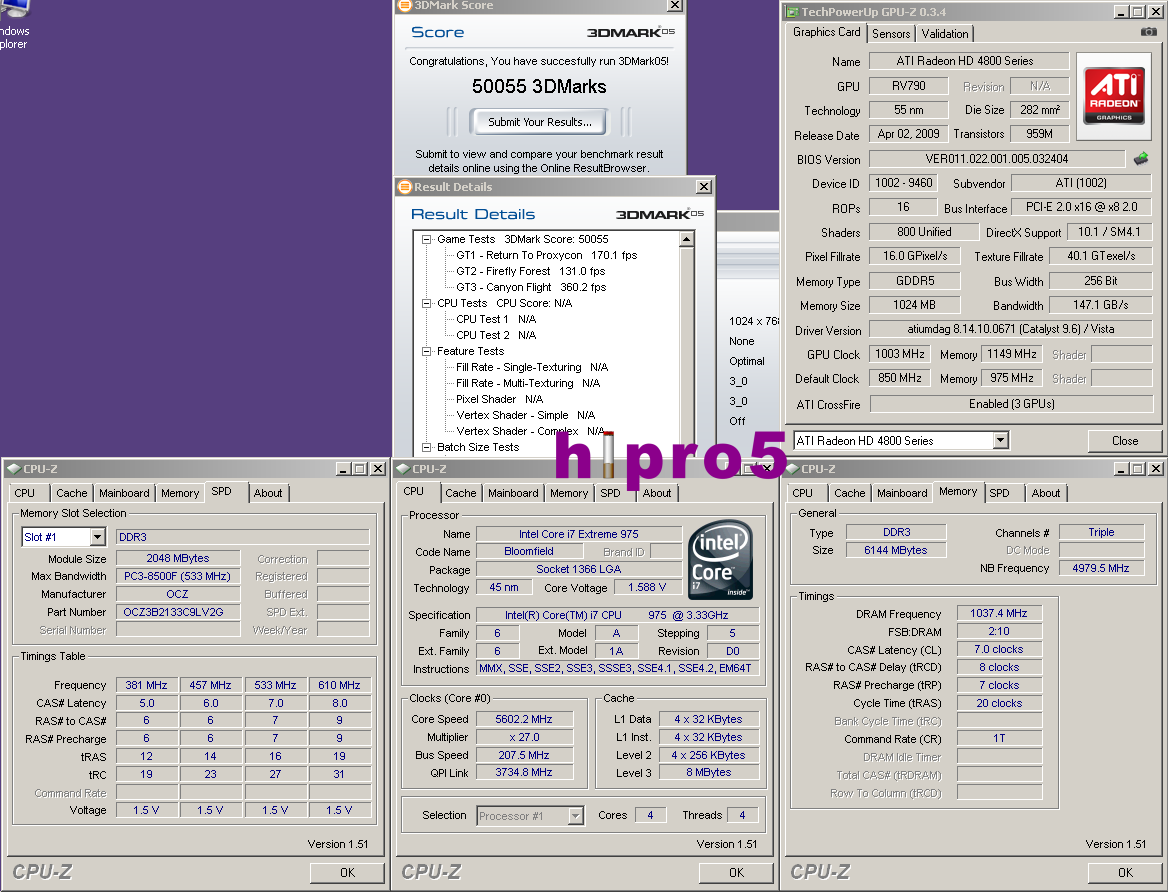Open the CPU tab in Memory CPU-Z window

pyautogui.click(x=802, y=493)
